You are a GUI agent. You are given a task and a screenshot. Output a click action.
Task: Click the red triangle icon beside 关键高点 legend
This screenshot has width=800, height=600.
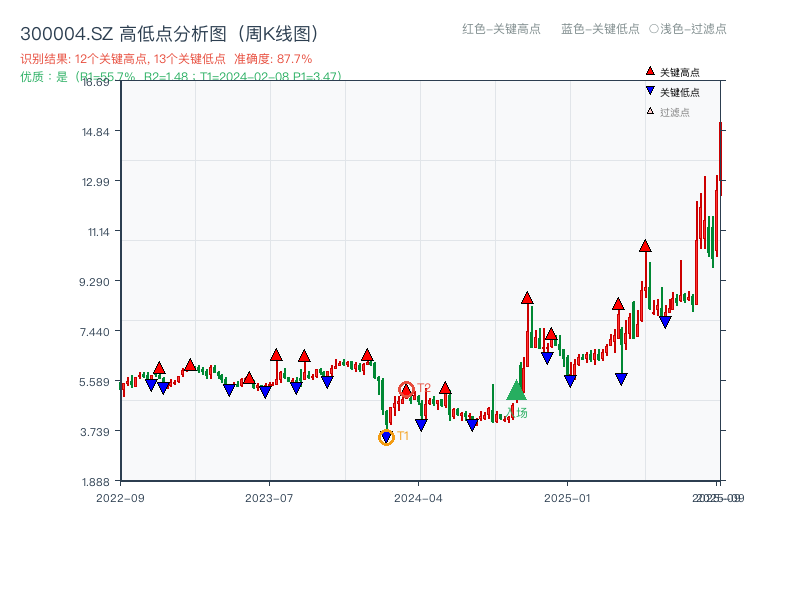650,71
